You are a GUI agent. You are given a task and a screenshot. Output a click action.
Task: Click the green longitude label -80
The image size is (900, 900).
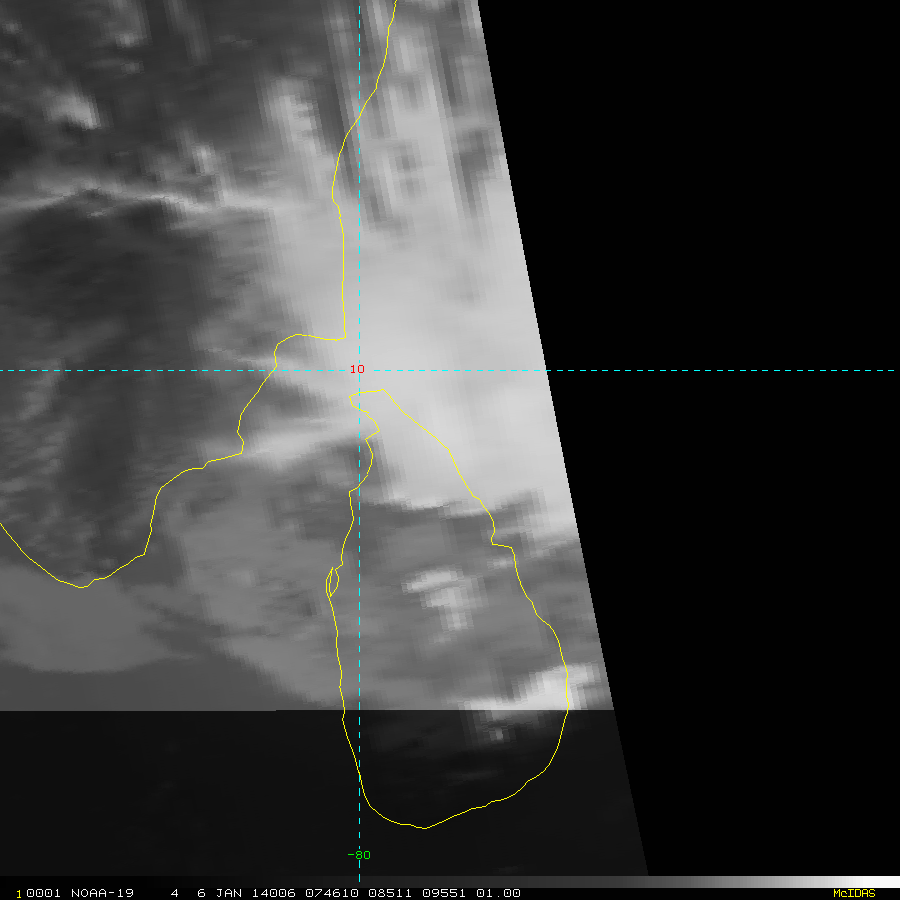tap(358, 855)
